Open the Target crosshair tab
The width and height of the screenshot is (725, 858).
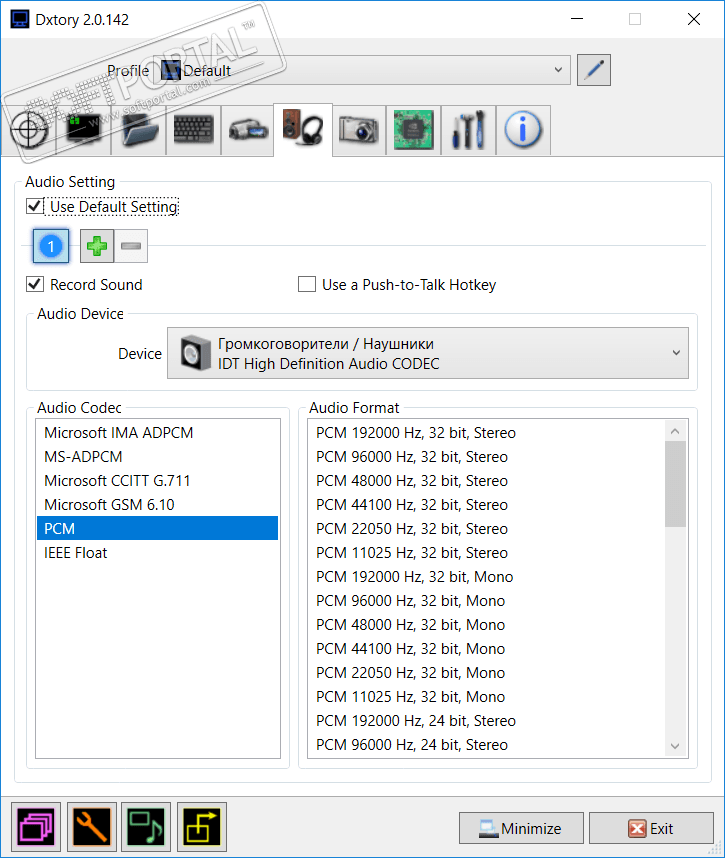click(28, 130)
